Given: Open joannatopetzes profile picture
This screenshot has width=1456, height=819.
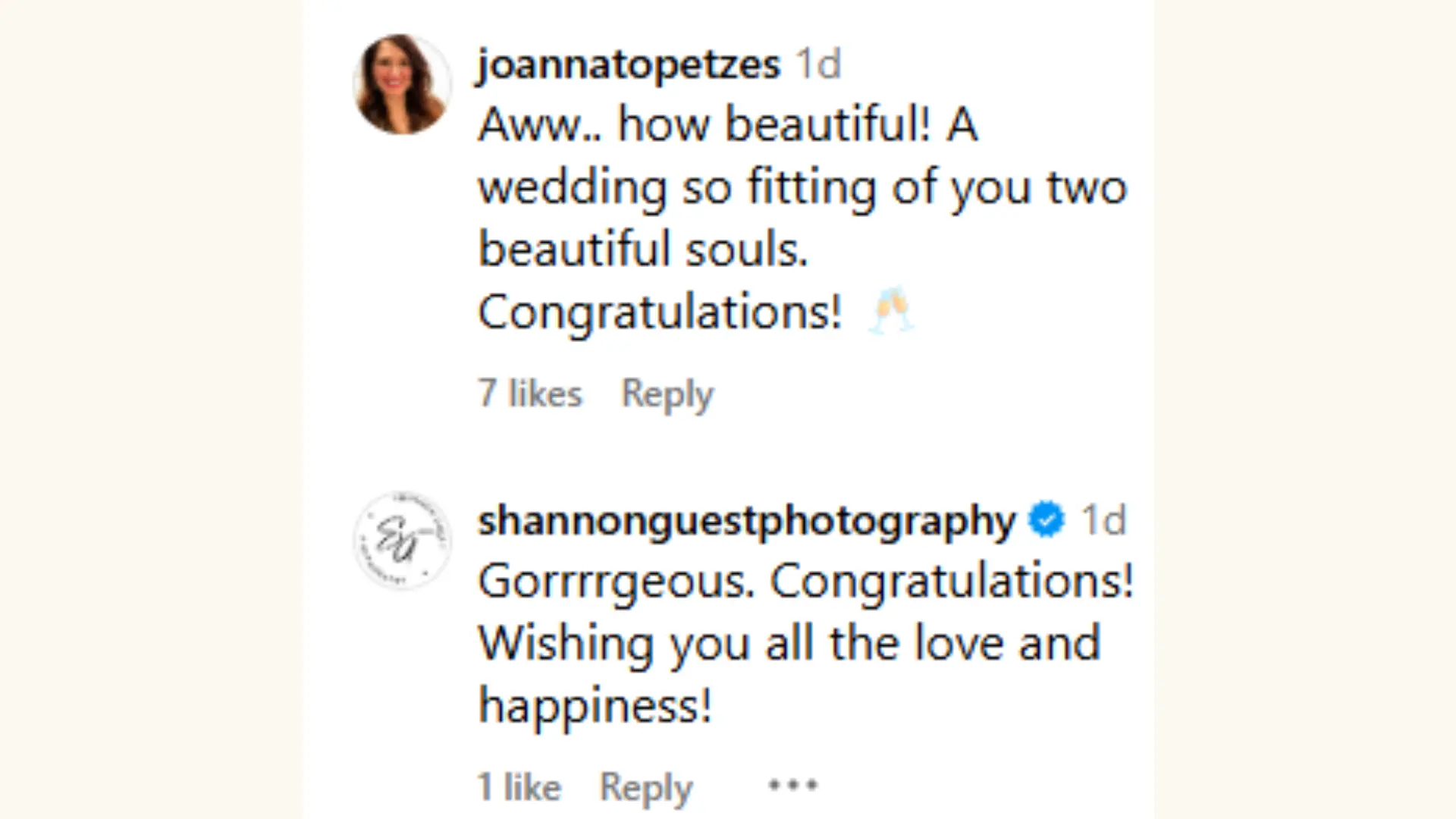Looking at the screenshot, I should point(402,83).
